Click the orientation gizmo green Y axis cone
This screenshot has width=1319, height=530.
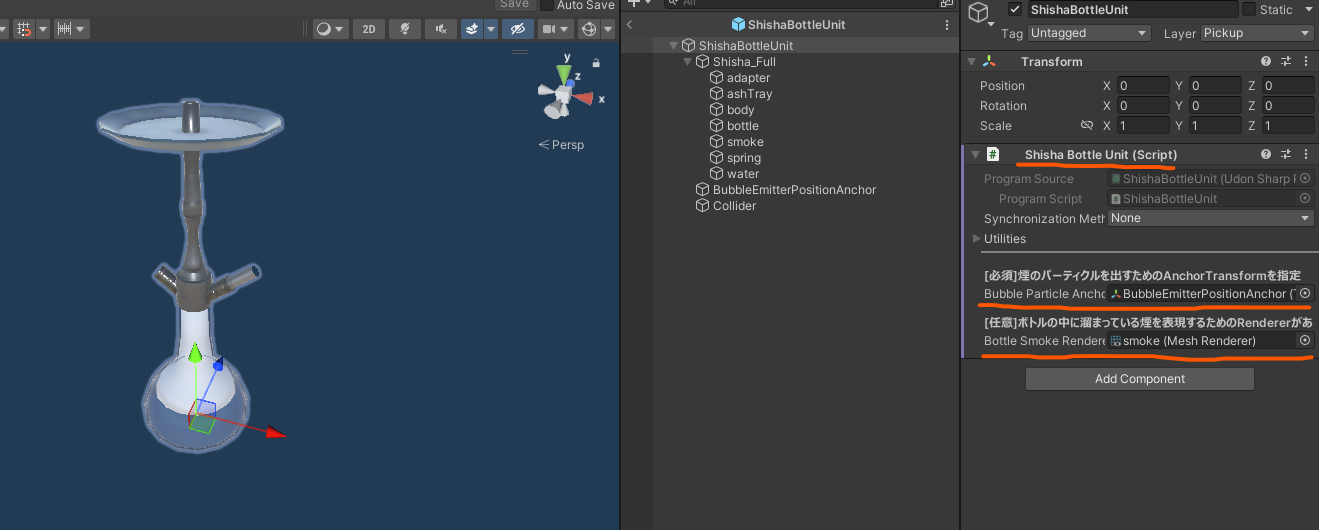[x=565, y=73]
